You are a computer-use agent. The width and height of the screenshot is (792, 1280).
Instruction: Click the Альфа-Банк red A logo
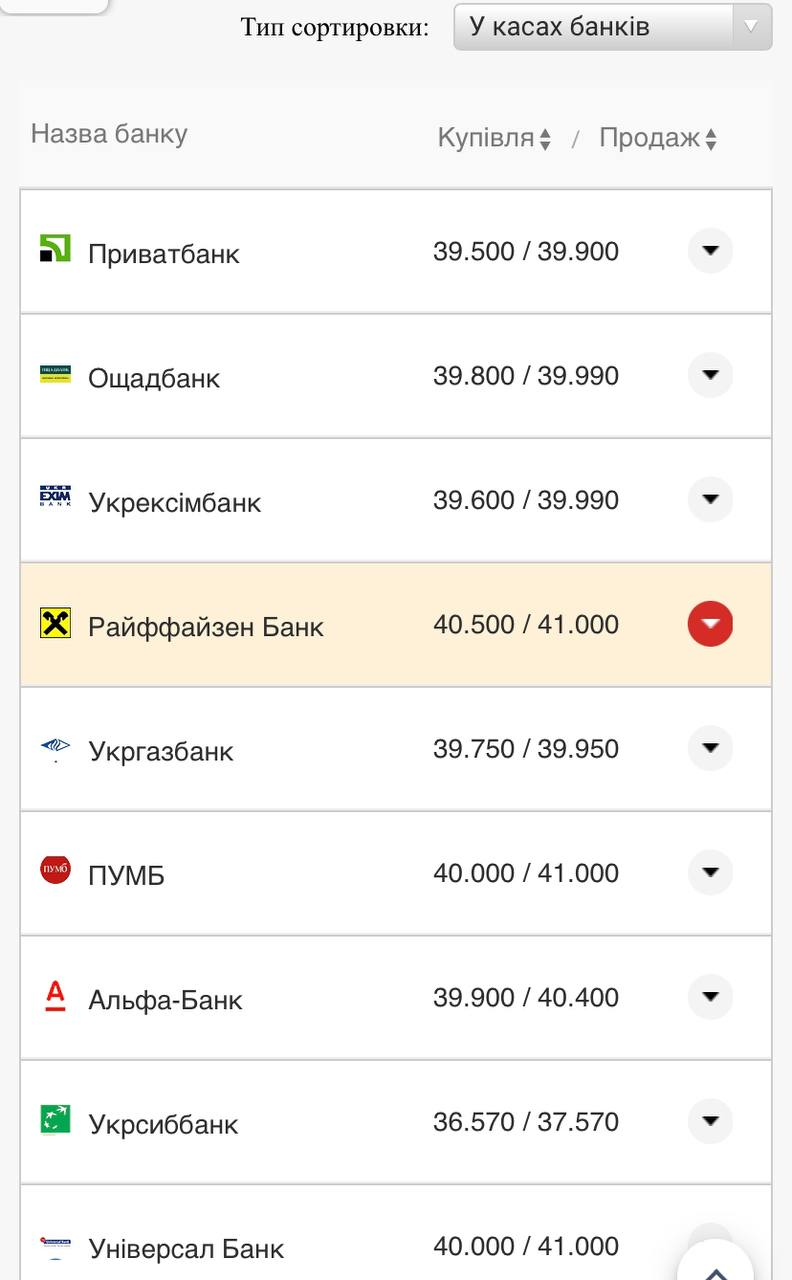tap(55, 996)
